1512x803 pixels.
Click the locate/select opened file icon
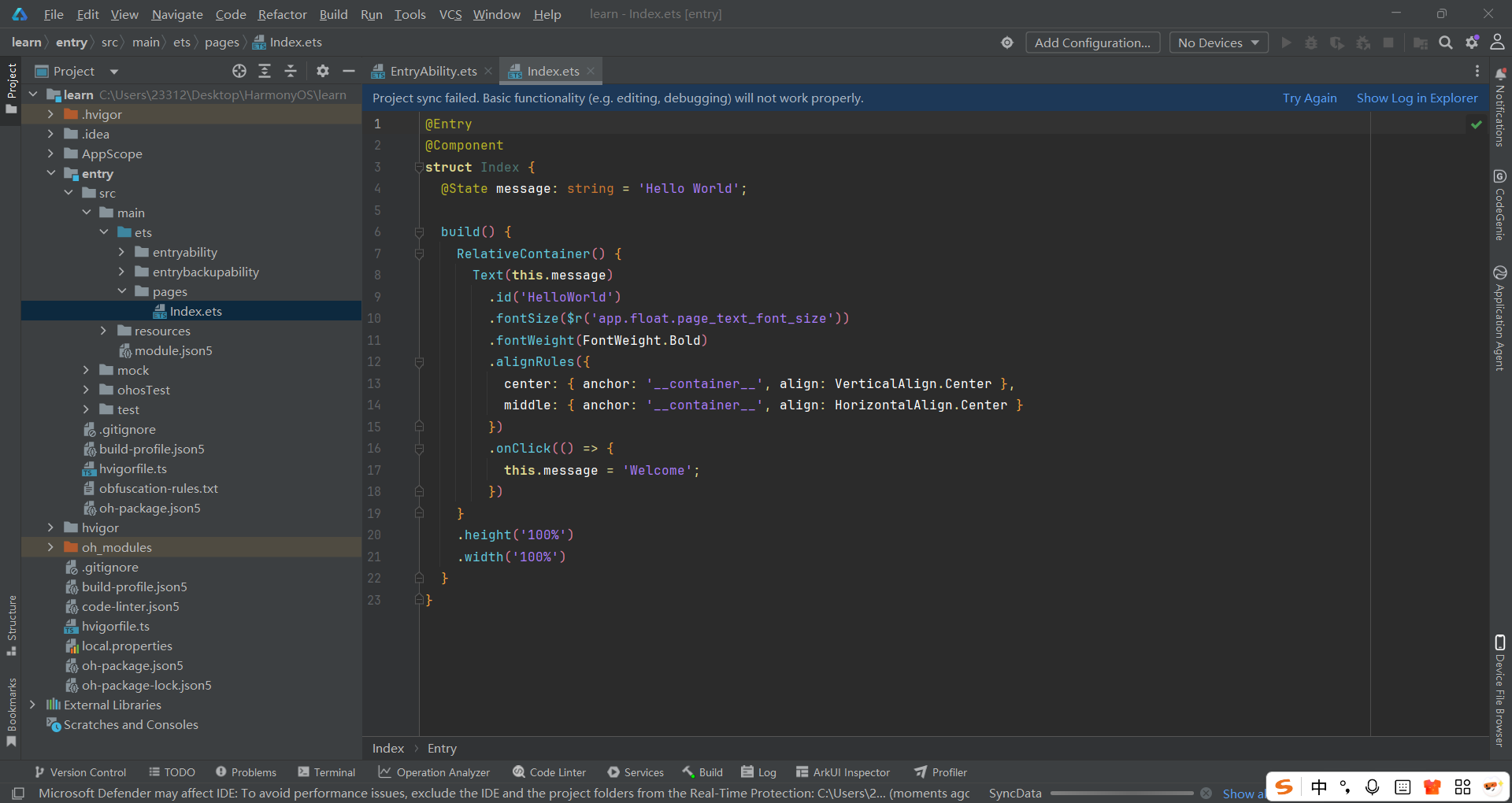239,71
